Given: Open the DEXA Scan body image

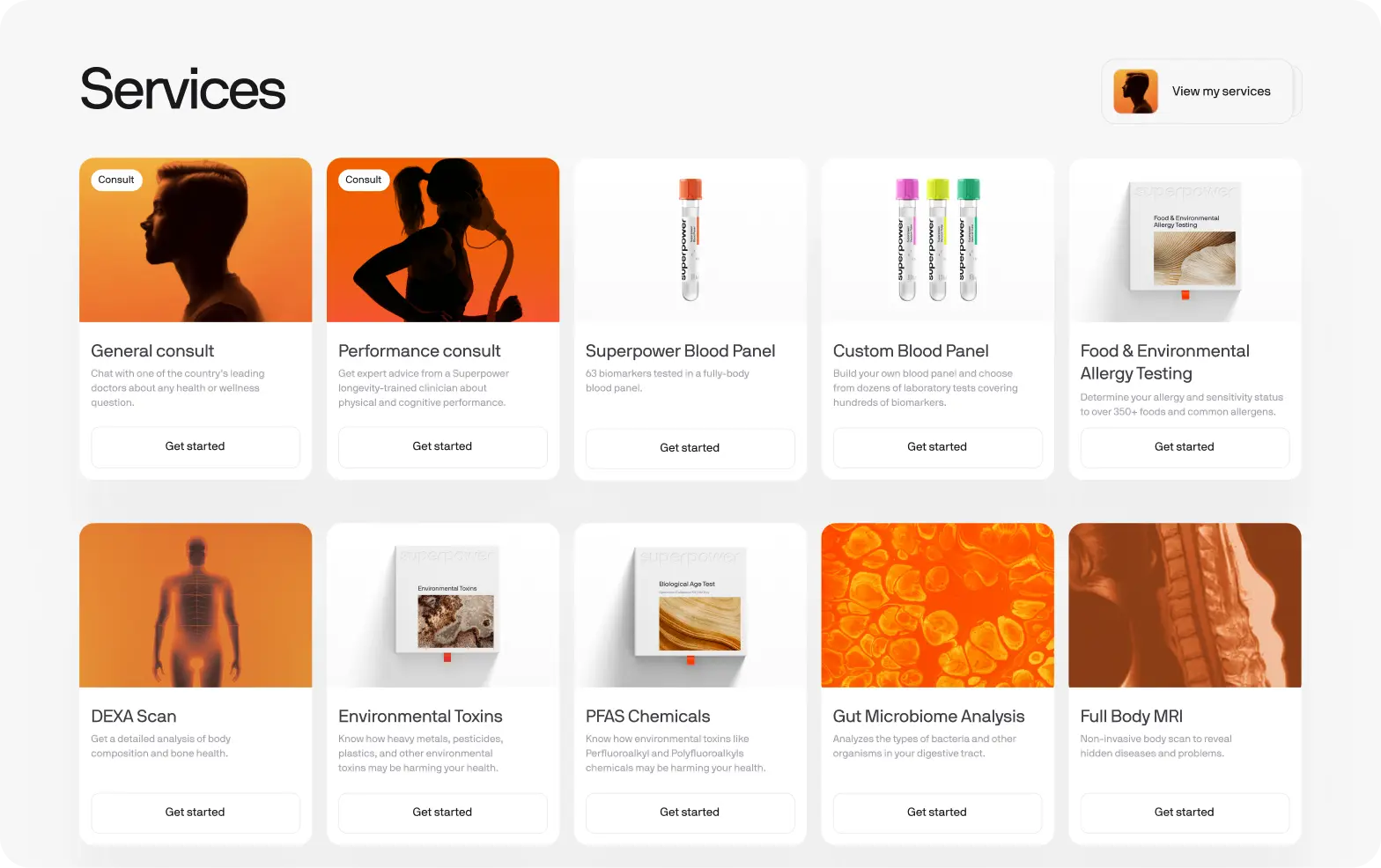Looking at the screenshot, I should point(196,606).
